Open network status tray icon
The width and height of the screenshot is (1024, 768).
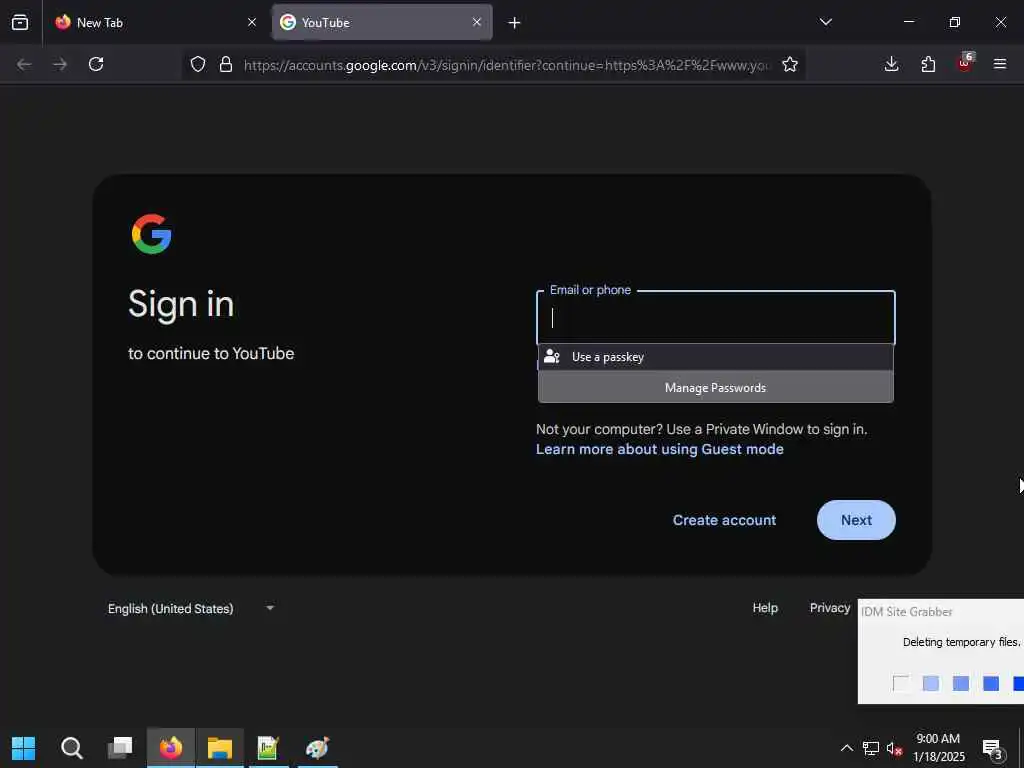(871, 748)
